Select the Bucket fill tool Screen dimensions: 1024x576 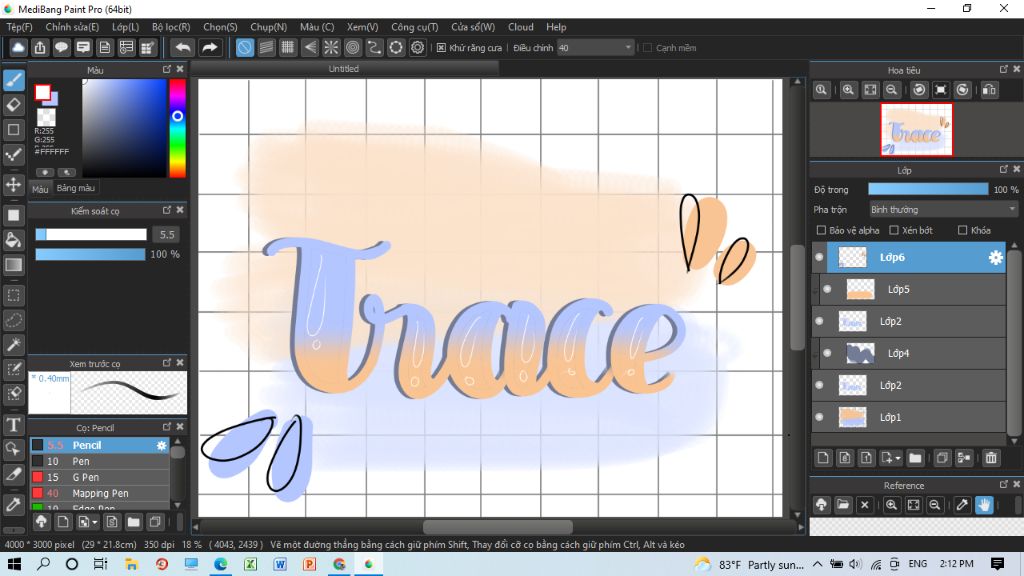14,240
